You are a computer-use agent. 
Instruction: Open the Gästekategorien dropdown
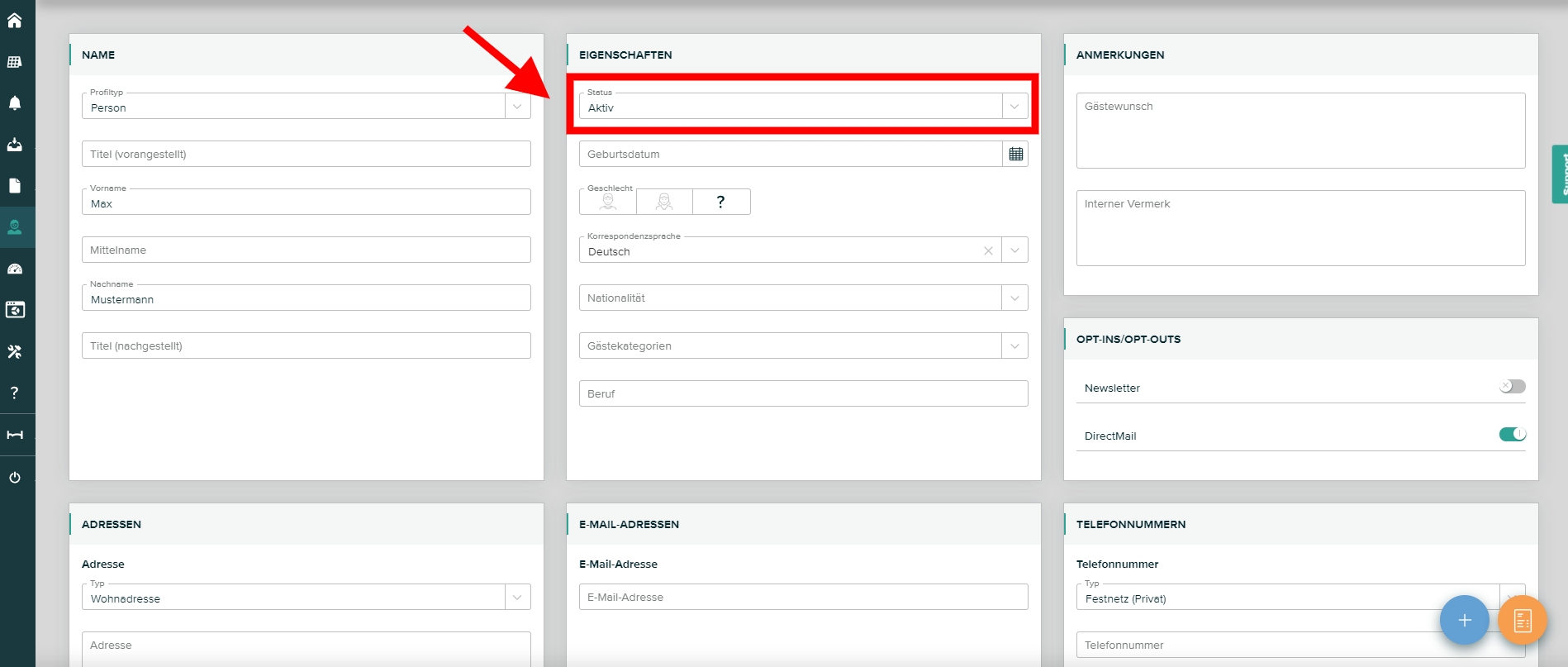[x=1014, y=346]
